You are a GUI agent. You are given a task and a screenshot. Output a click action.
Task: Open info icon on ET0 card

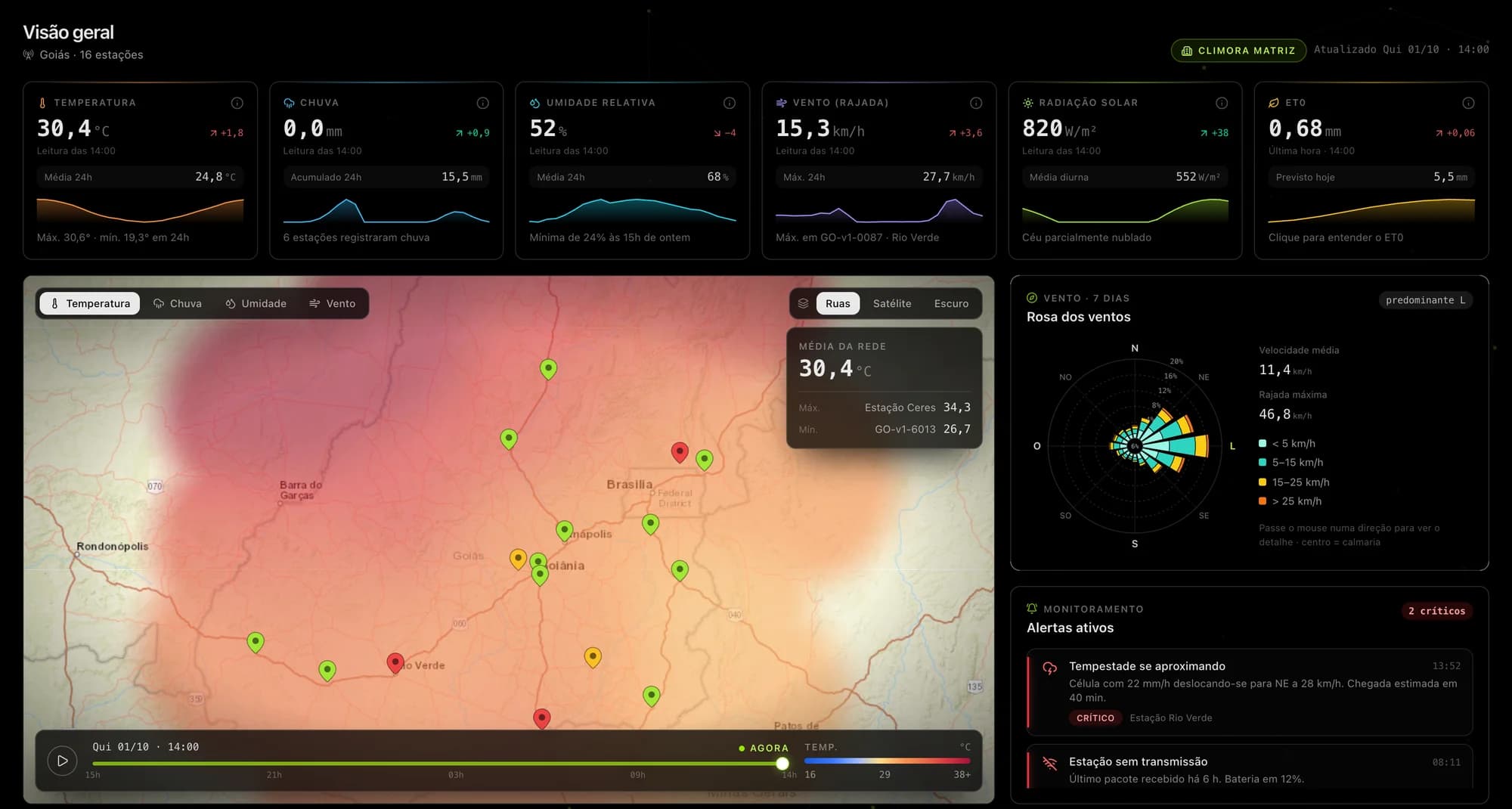click(1467, 103)
